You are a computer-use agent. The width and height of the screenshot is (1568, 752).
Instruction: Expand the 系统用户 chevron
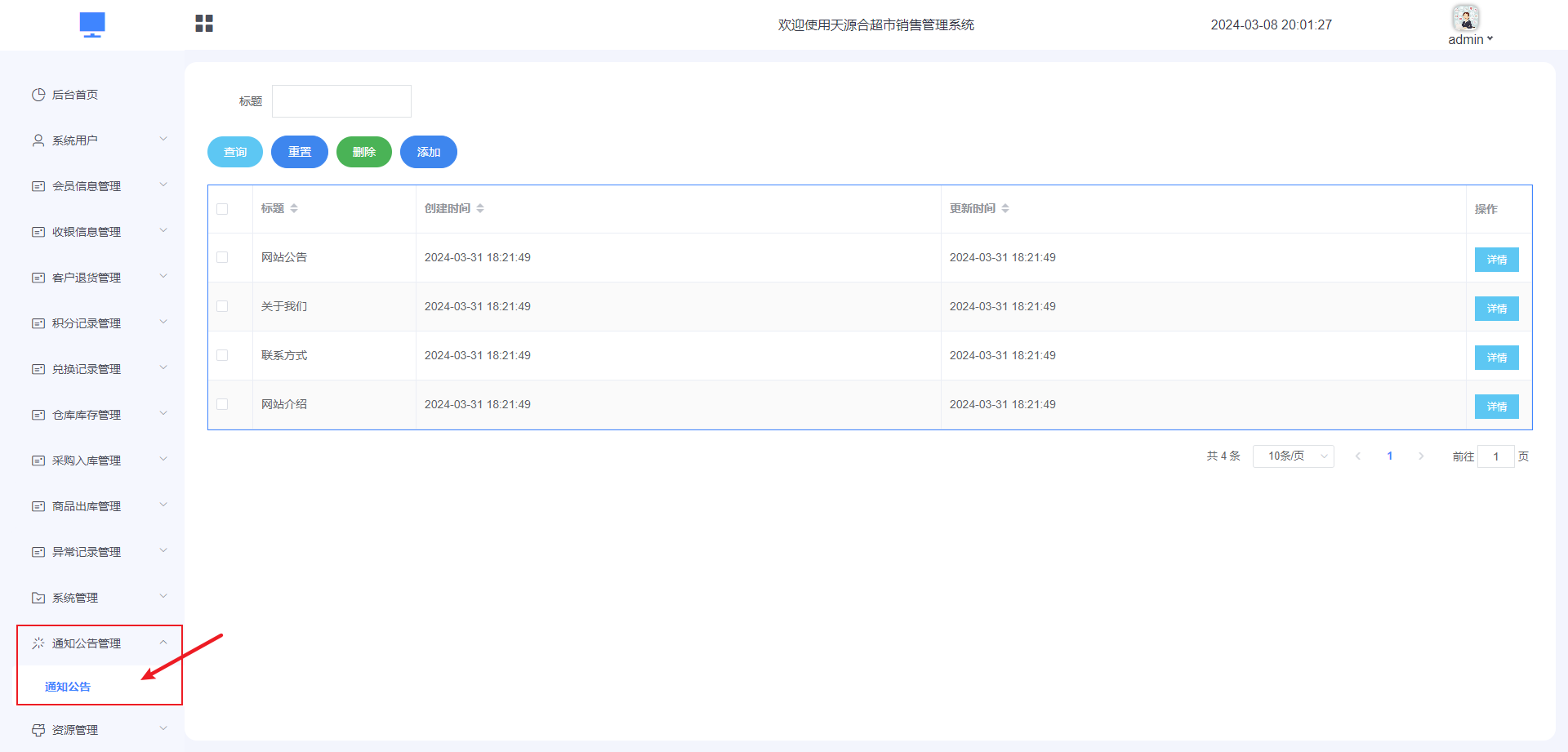click(163, 139)
